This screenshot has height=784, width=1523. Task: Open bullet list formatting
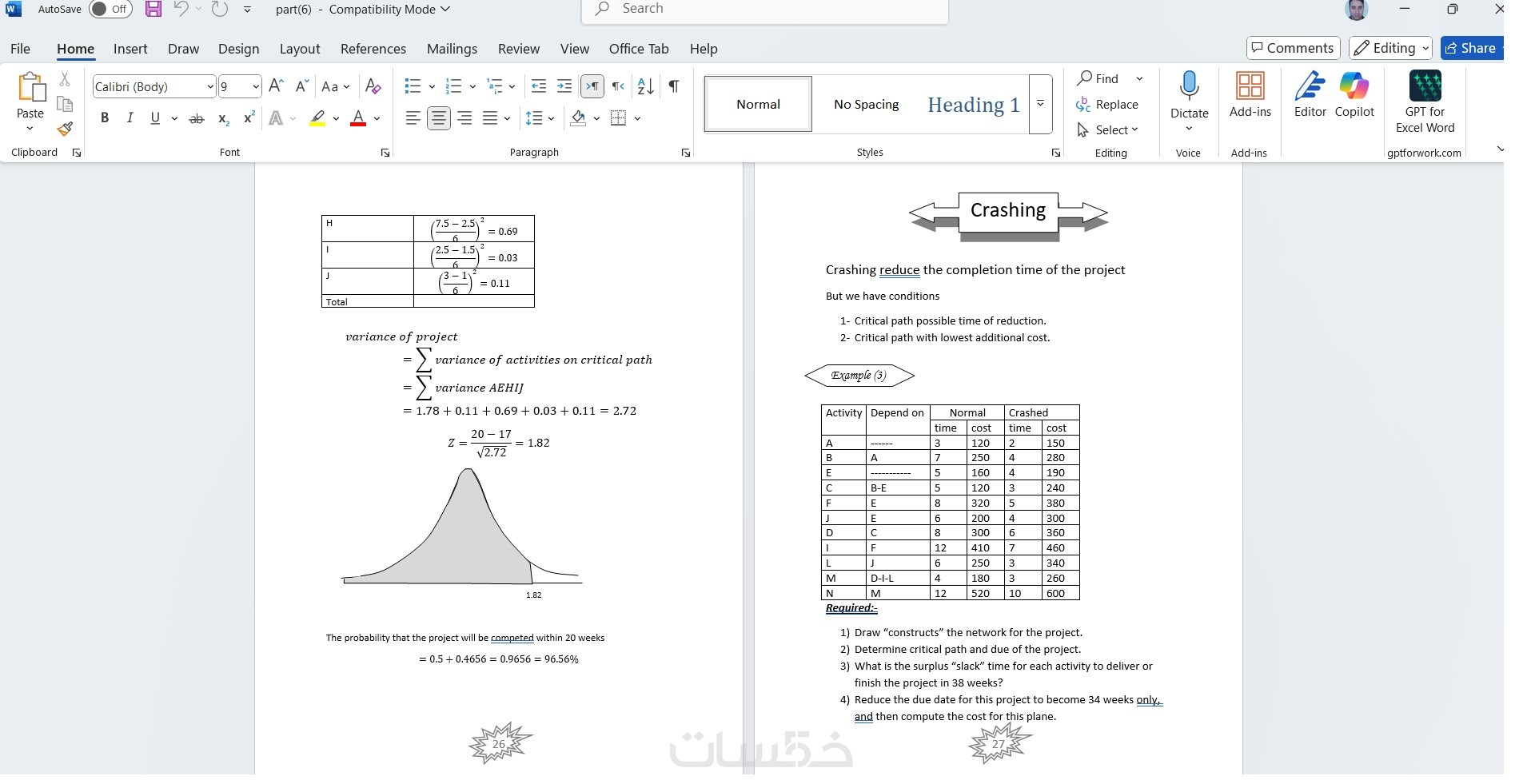point(413,86)
